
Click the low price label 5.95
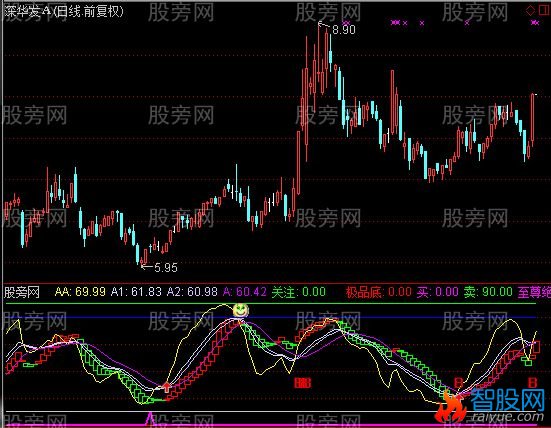click(166, 268)
